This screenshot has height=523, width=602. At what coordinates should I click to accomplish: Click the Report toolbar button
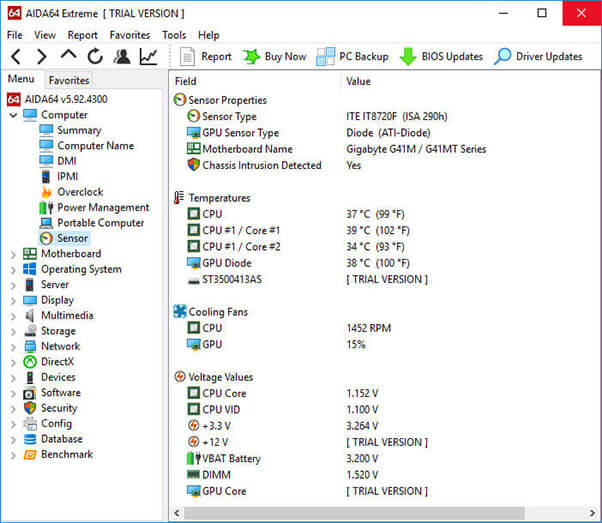coord(205,56)
